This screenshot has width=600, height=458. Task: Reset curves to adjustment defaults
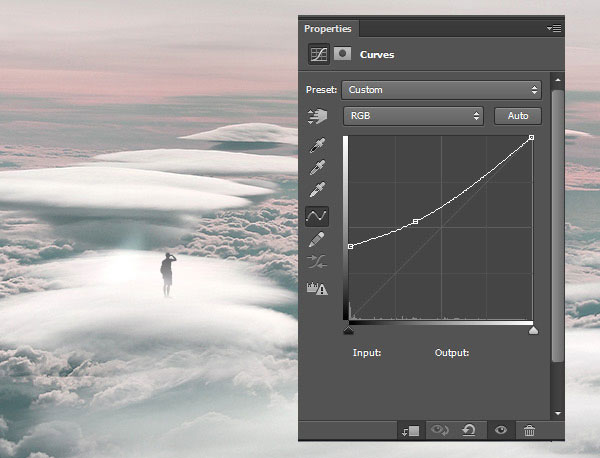[x=469, y=430]
